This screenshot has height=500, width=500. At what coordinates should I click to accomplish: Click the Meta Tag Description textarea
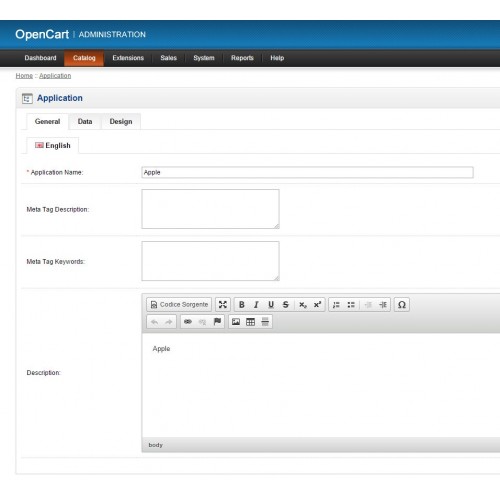pos(210,209)
